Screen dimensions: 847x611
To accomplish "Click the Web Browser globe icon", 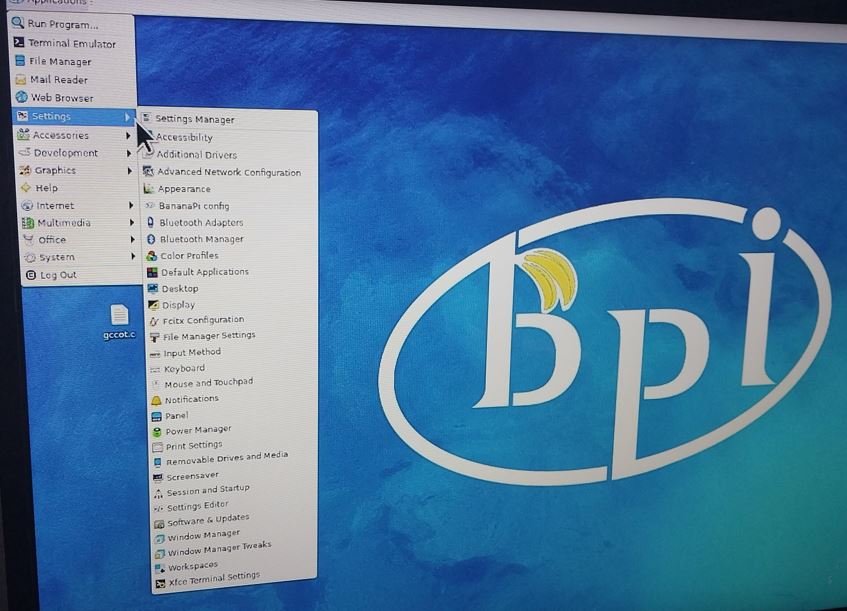I will [22, 97].
